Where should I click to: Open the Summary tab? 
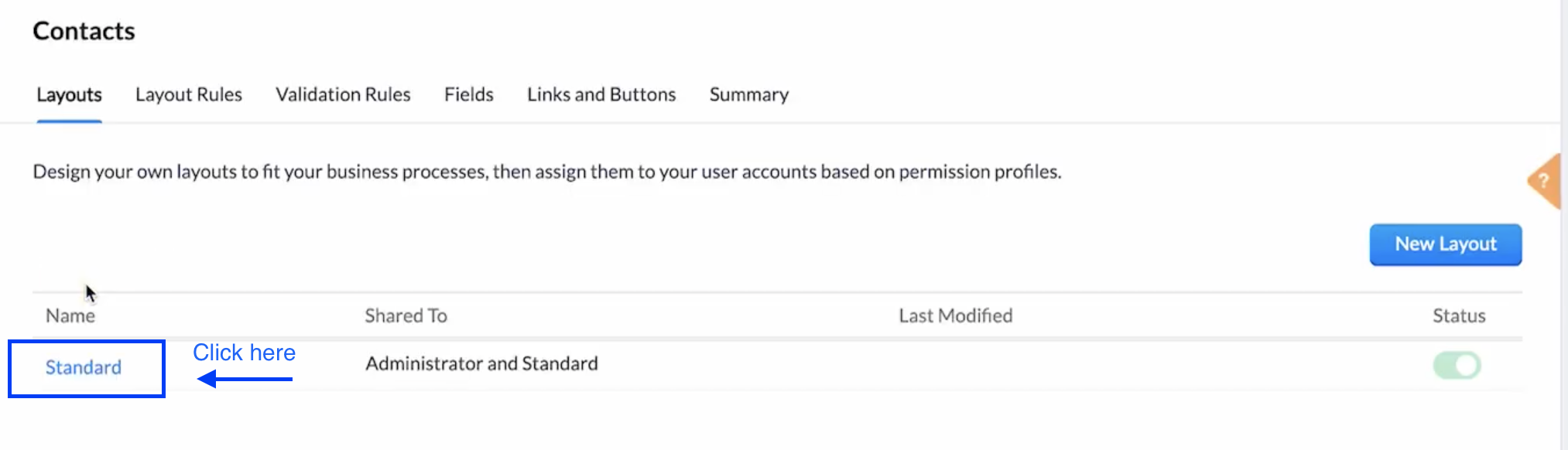pyautogui.click(x=748, y=94)
